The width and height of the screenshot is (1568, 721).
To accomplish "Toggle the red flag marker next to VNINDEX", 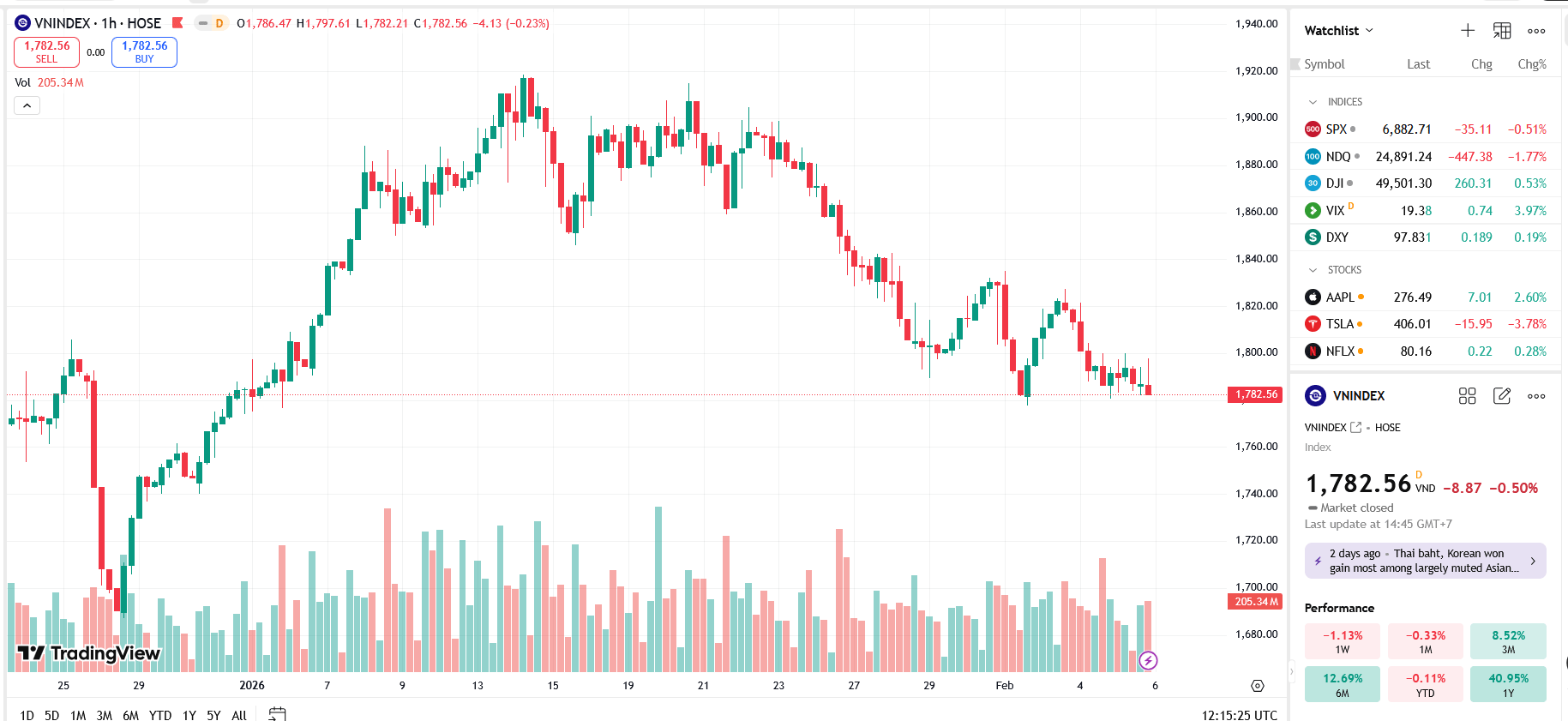I will click(x=177, y=23).
